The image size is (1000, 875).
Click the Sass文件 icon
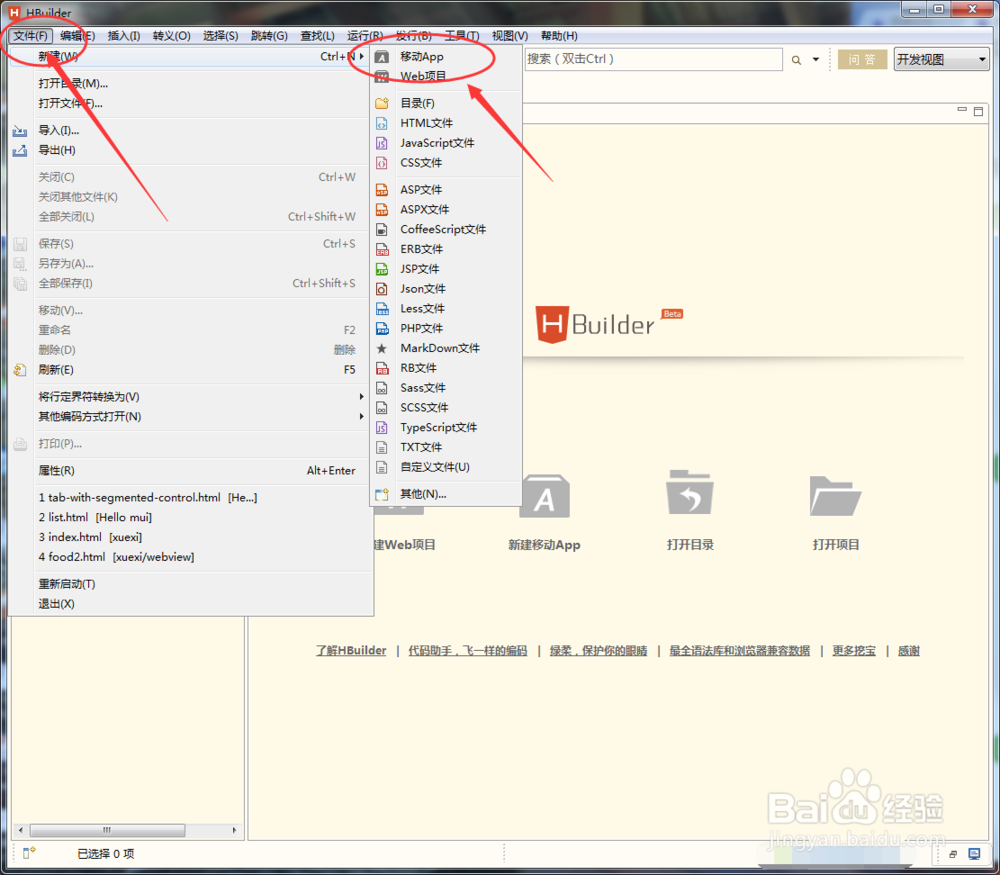coord(381,388)
